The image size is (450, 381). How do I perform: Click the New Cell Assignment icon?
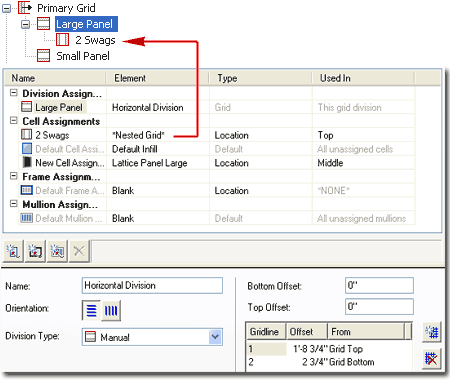click(x=27, y=162)
